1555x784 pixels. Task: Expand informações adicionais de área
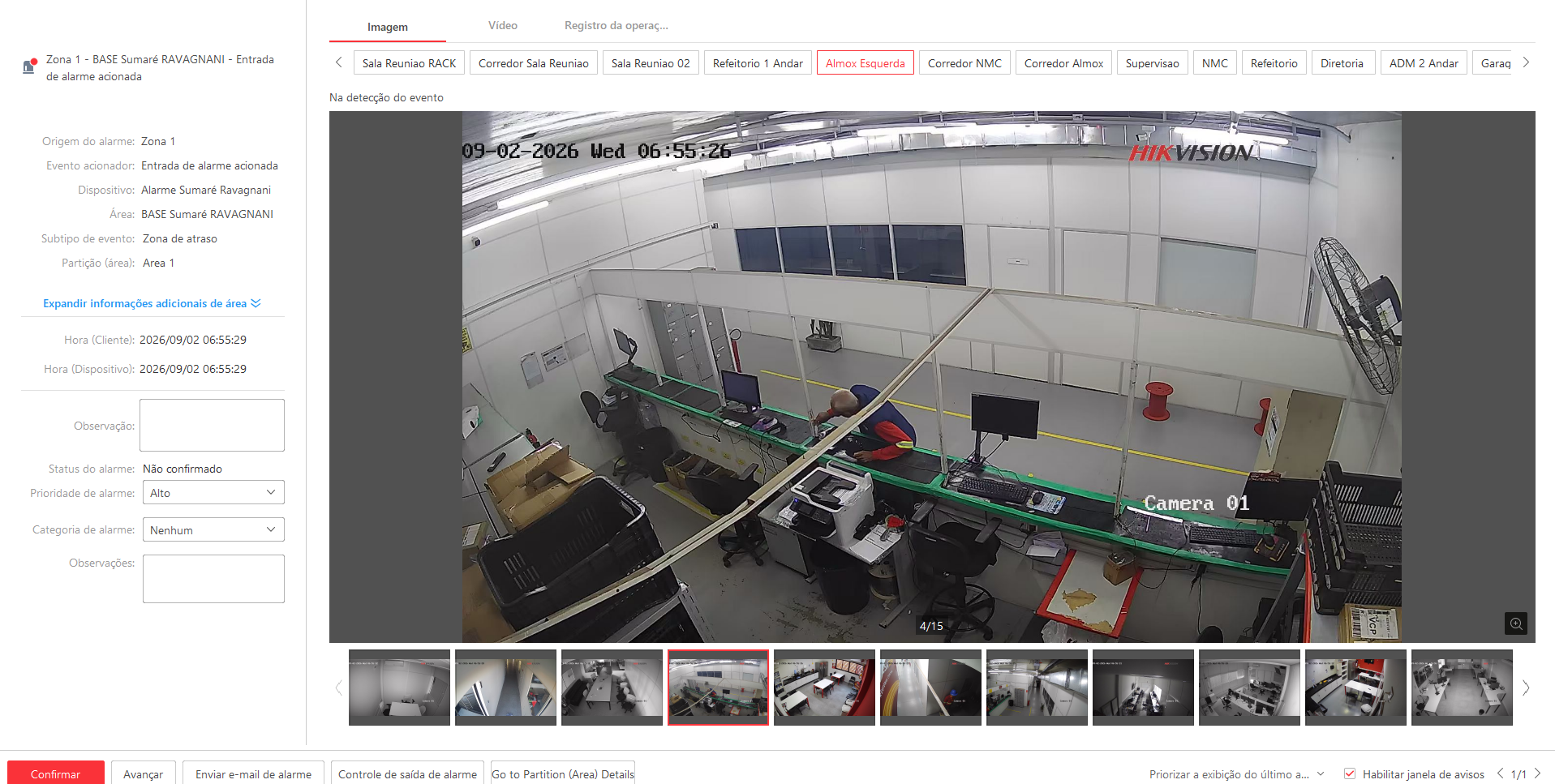[x=152, y=303]
